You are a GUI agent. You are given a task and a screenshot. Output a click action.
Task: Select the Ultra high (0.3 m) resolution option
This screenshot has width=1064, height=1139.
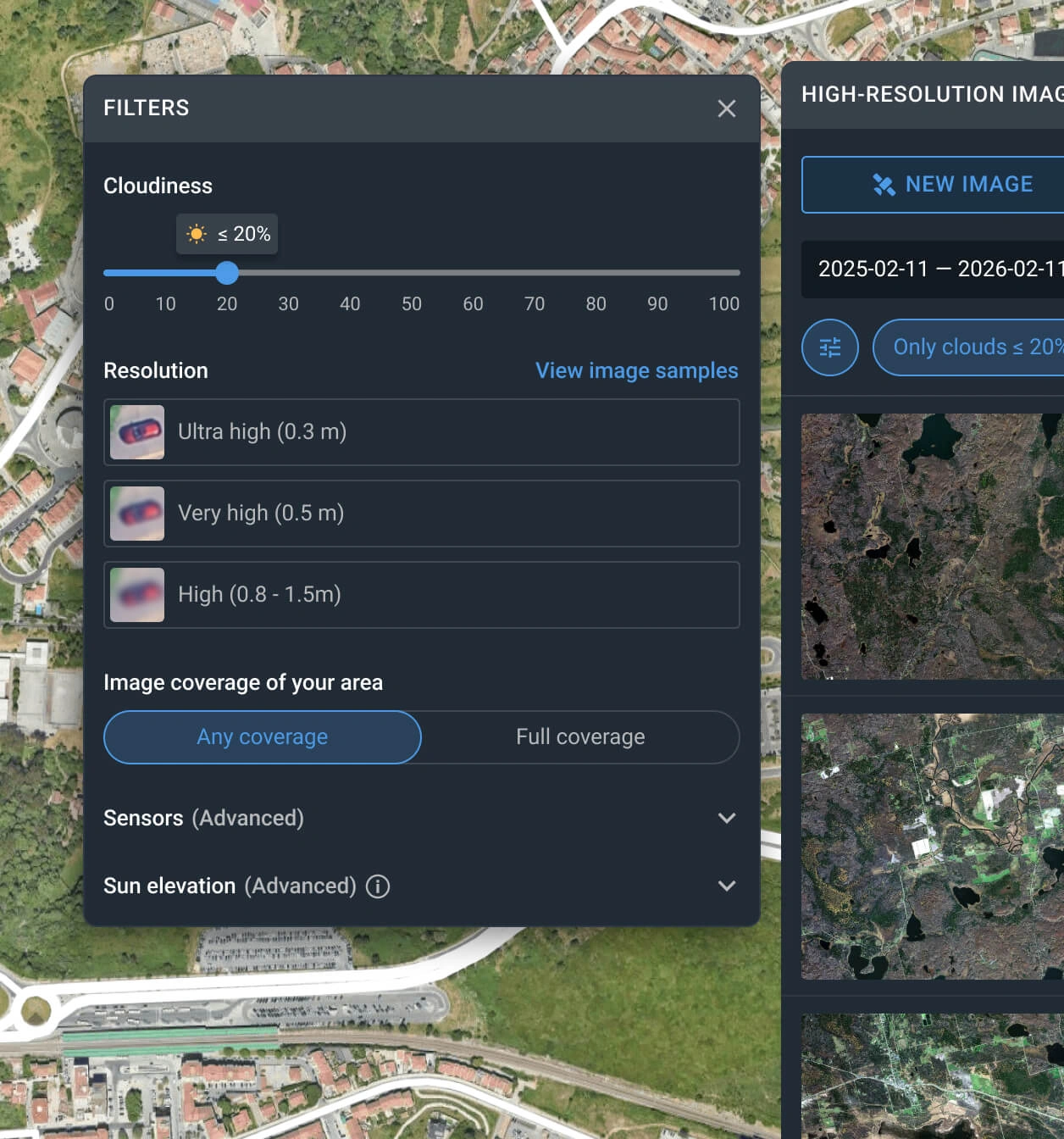(421, 432)
